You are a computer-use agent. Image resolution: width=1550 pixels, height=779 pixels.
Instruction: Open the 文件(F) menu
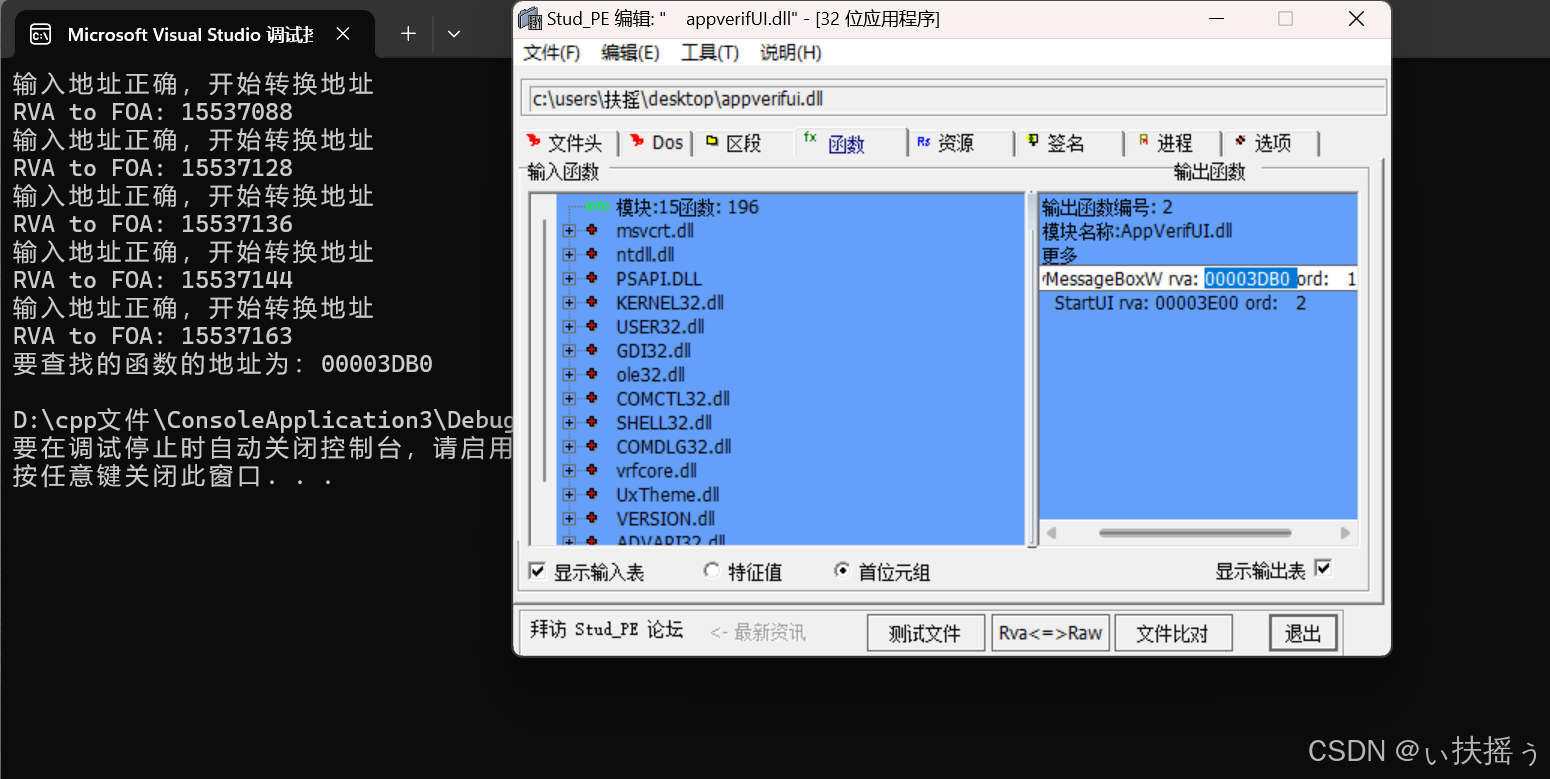click(551, 53)
